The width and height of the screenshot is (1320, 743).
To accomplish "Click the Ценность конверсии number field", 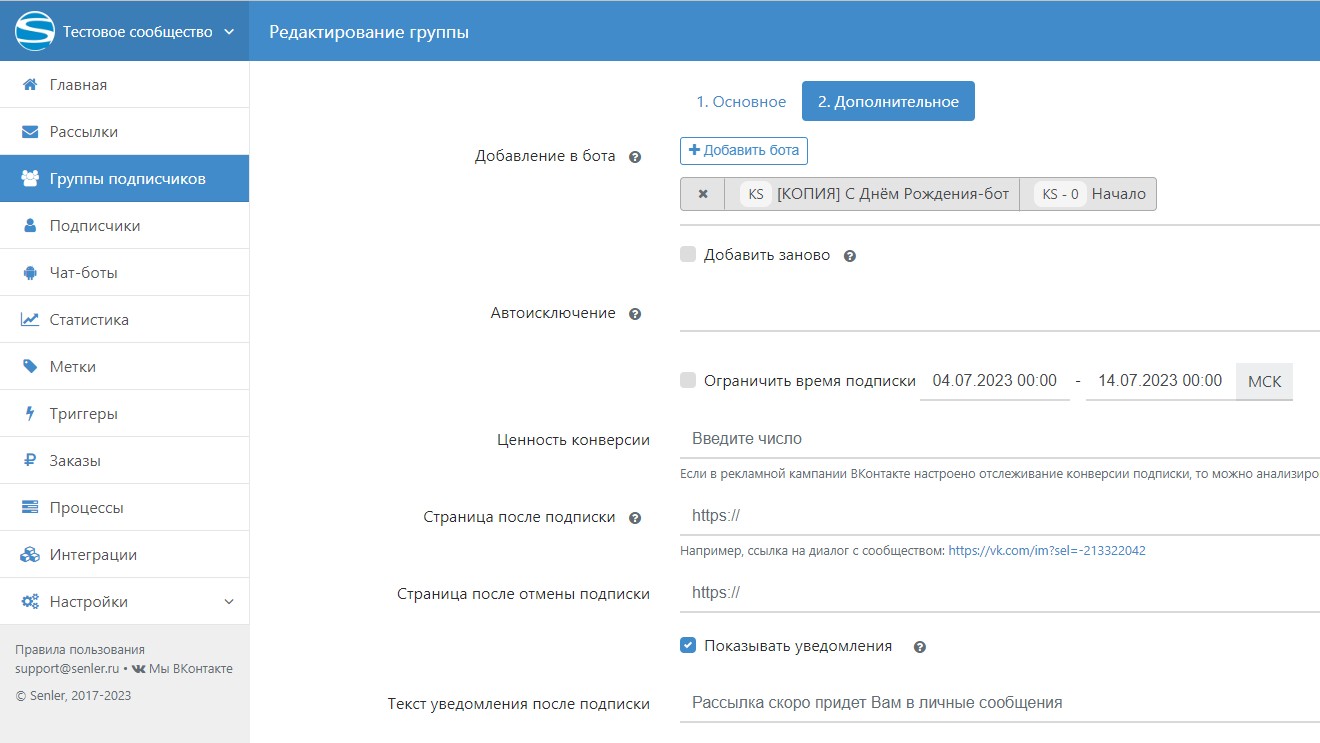I will [1000, 439].
